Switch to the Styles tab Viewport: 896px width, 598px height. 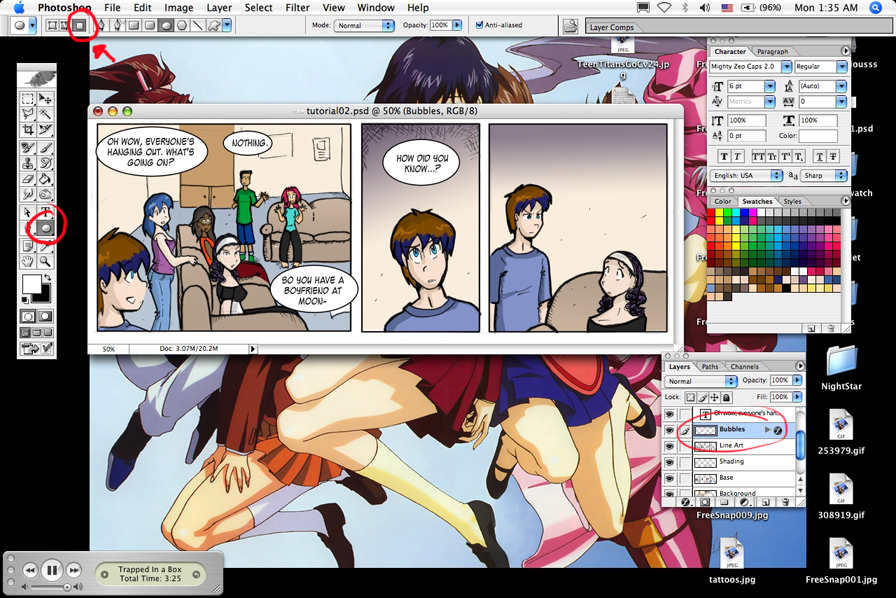(x=792, y=201)
